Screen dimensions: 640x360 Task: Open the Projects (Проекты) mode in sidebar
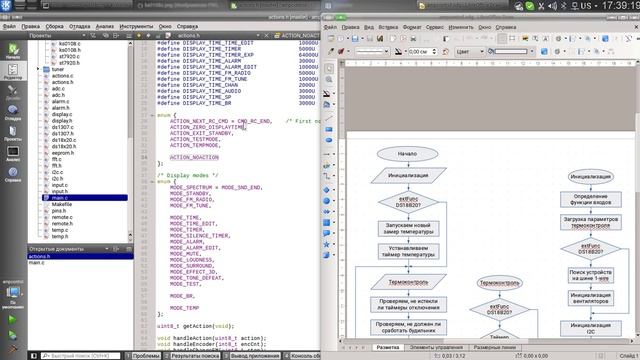(13, 133)
